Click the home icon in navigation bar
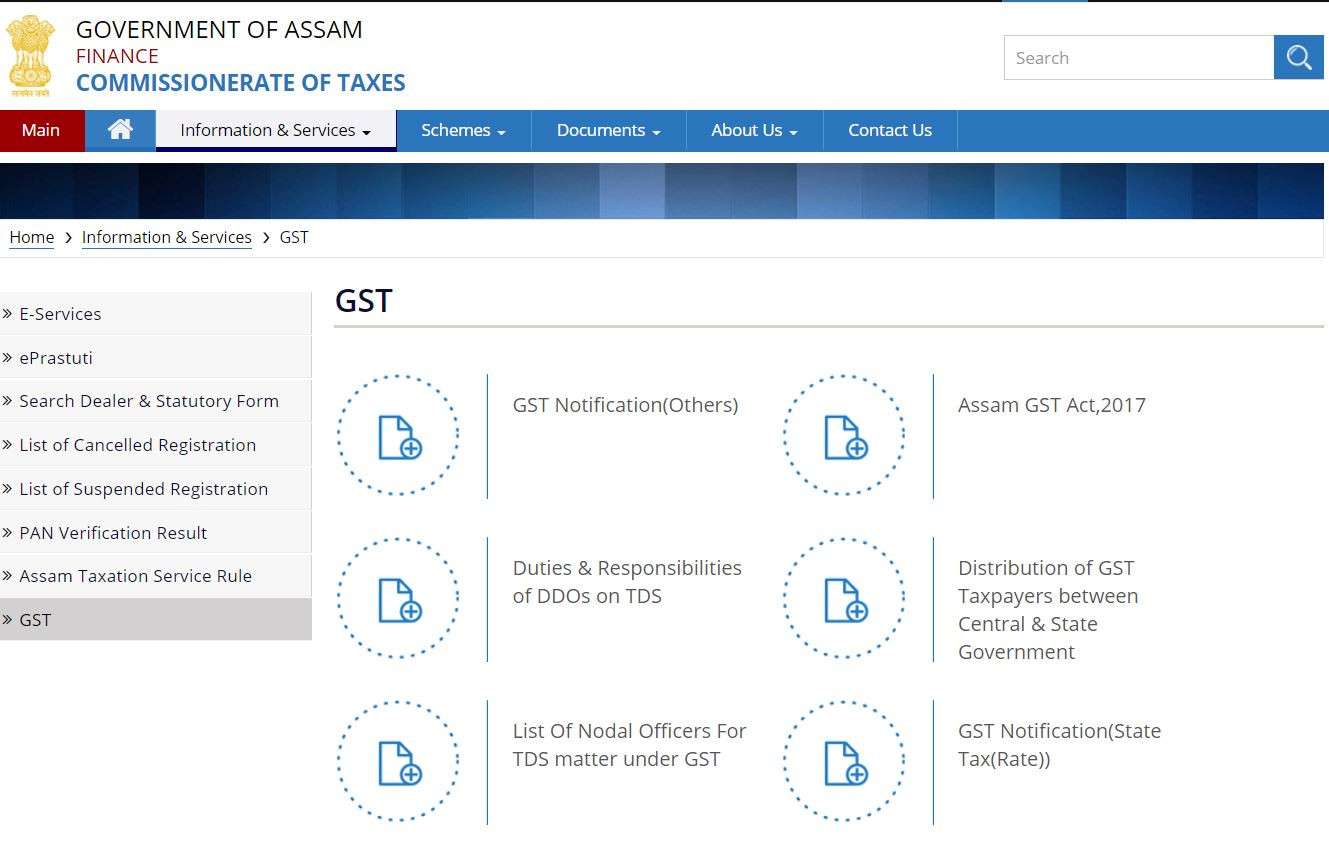This screenshot has height=847, width=1329. point(120,130)
